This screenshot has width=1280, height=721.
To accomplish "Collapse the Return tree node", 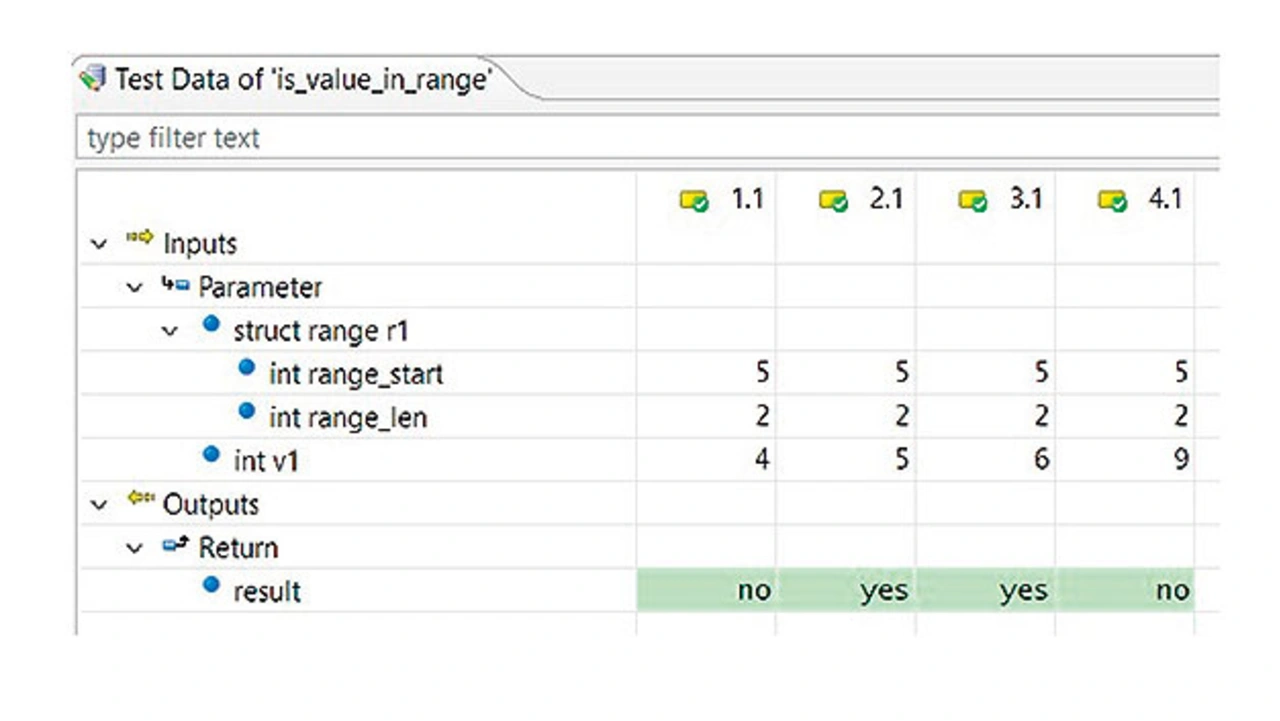I will tap(134, 548).
